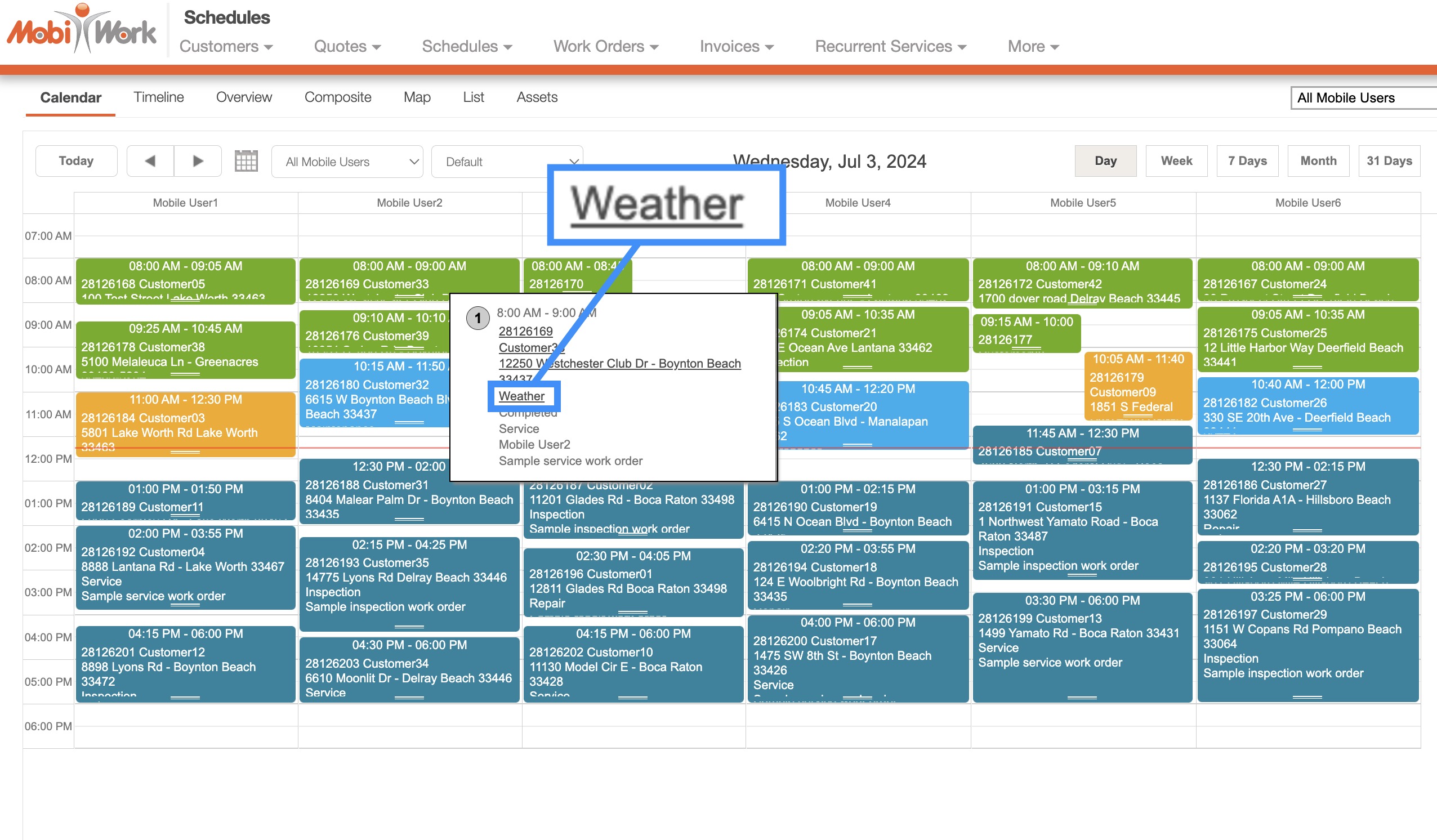The width and height of the screenshot is (1437, 840).
Task: Open work order 28126169 link in popup
Action: 525,331
